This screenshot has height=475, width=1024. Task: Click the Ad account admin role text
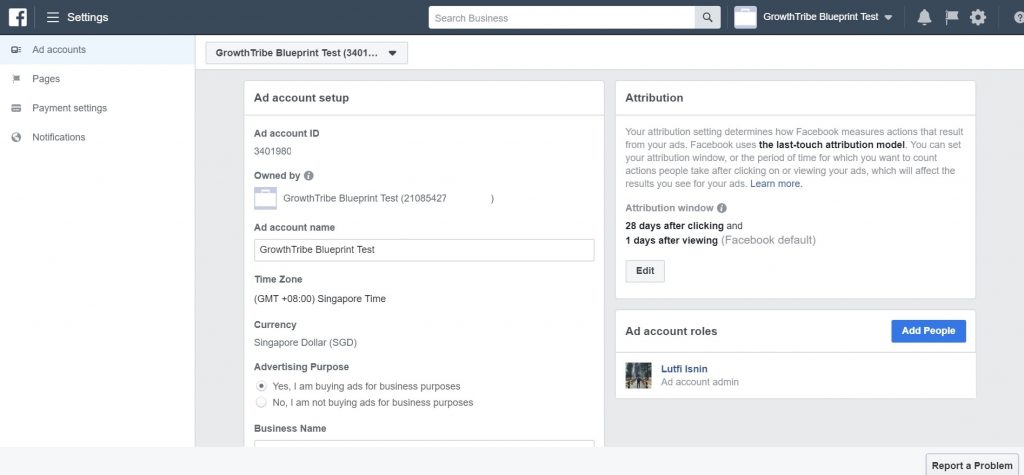699,382
